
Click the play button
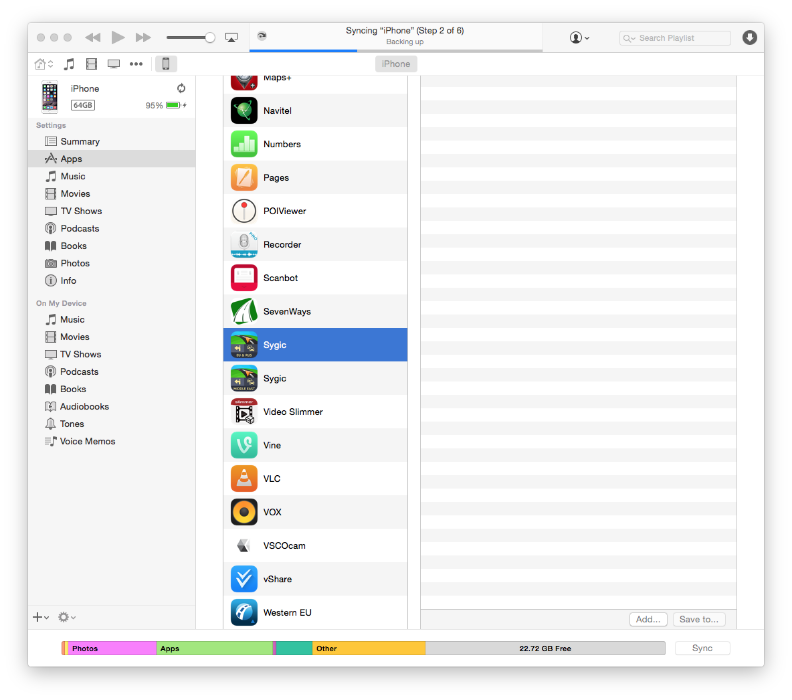click(118, 37)
